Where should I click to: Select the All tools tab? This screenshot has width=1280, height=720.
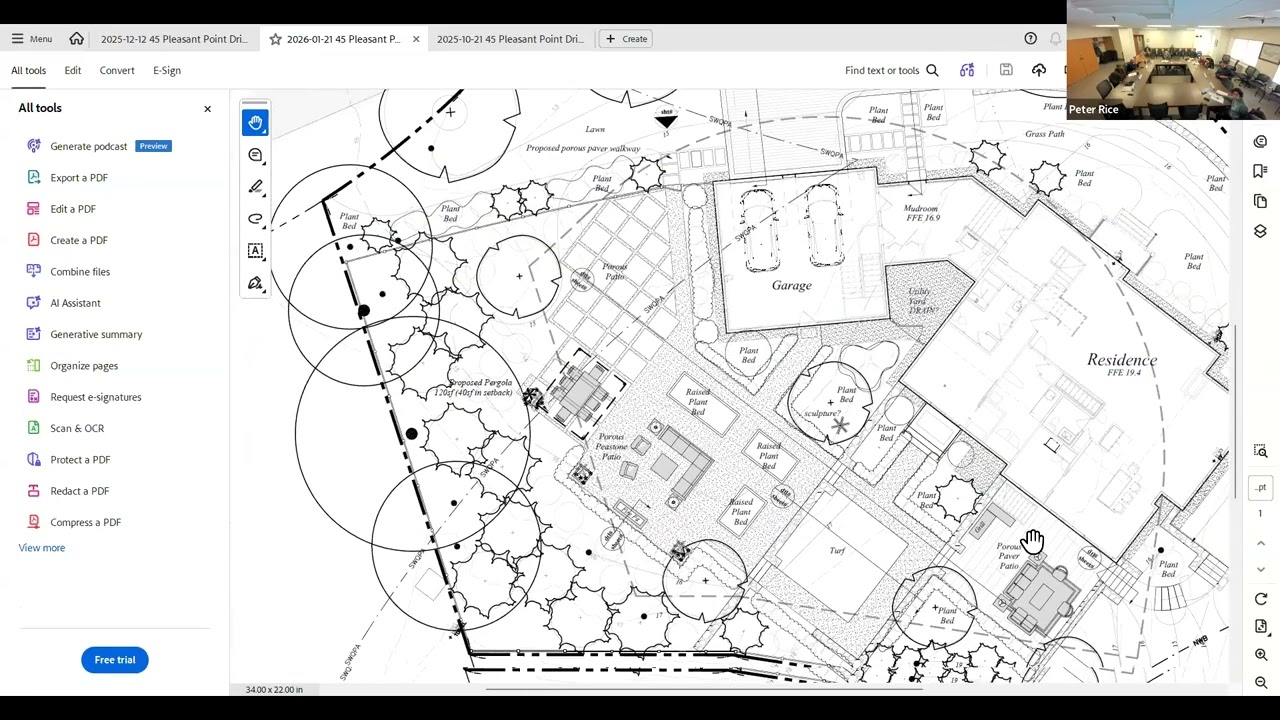point(28,70)
